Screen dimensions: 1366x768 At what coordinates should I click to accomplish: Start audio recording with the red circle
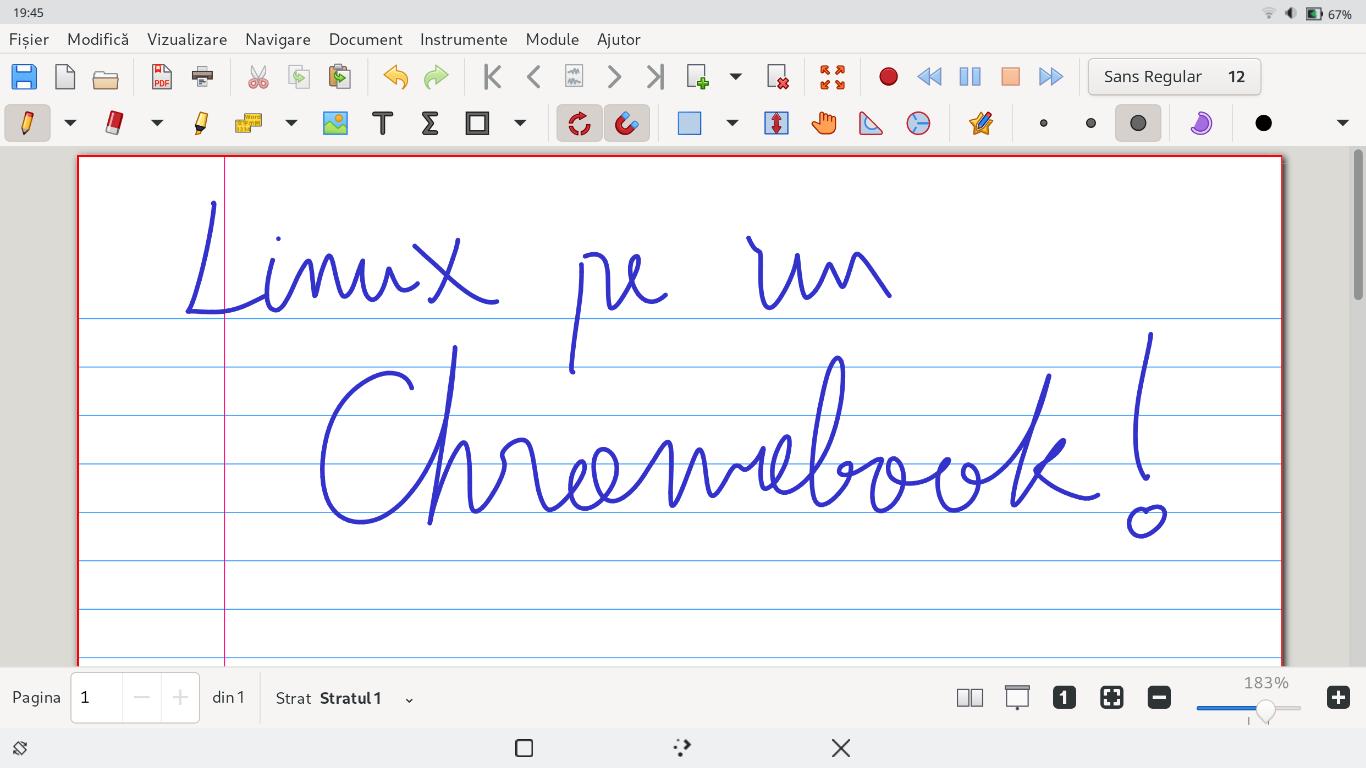point(888,77)
